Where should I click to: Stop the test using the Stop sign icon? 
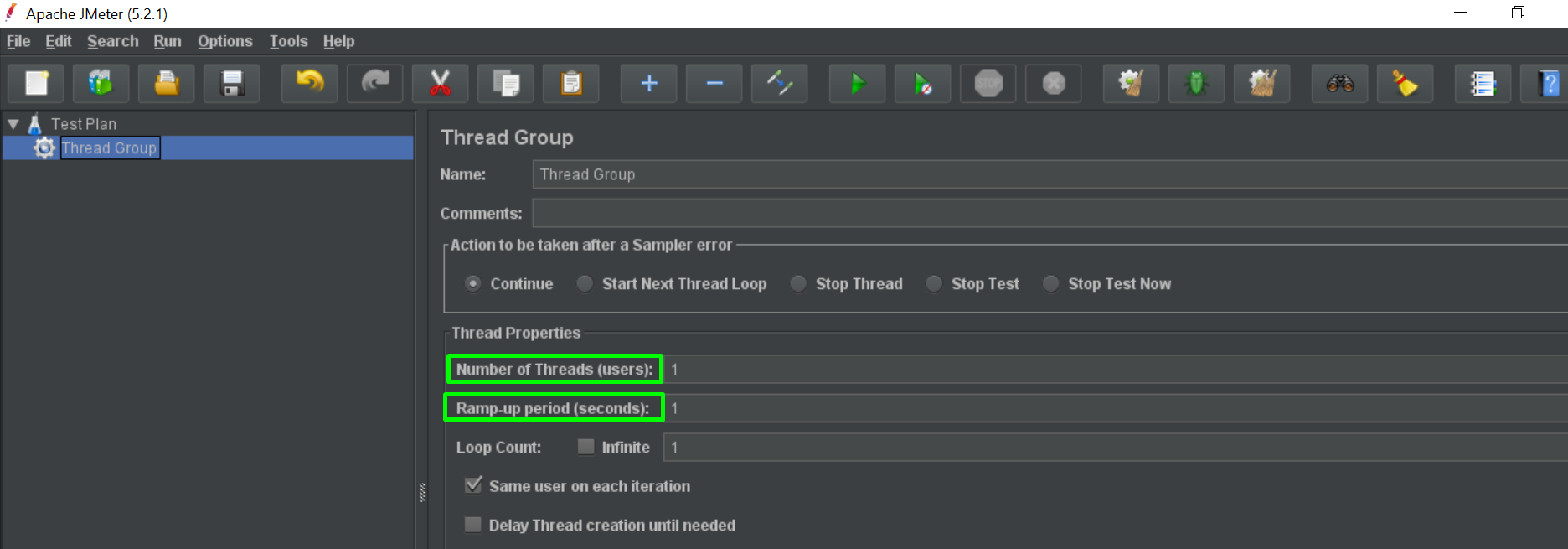pyautogui.click(x=988, y=83)
